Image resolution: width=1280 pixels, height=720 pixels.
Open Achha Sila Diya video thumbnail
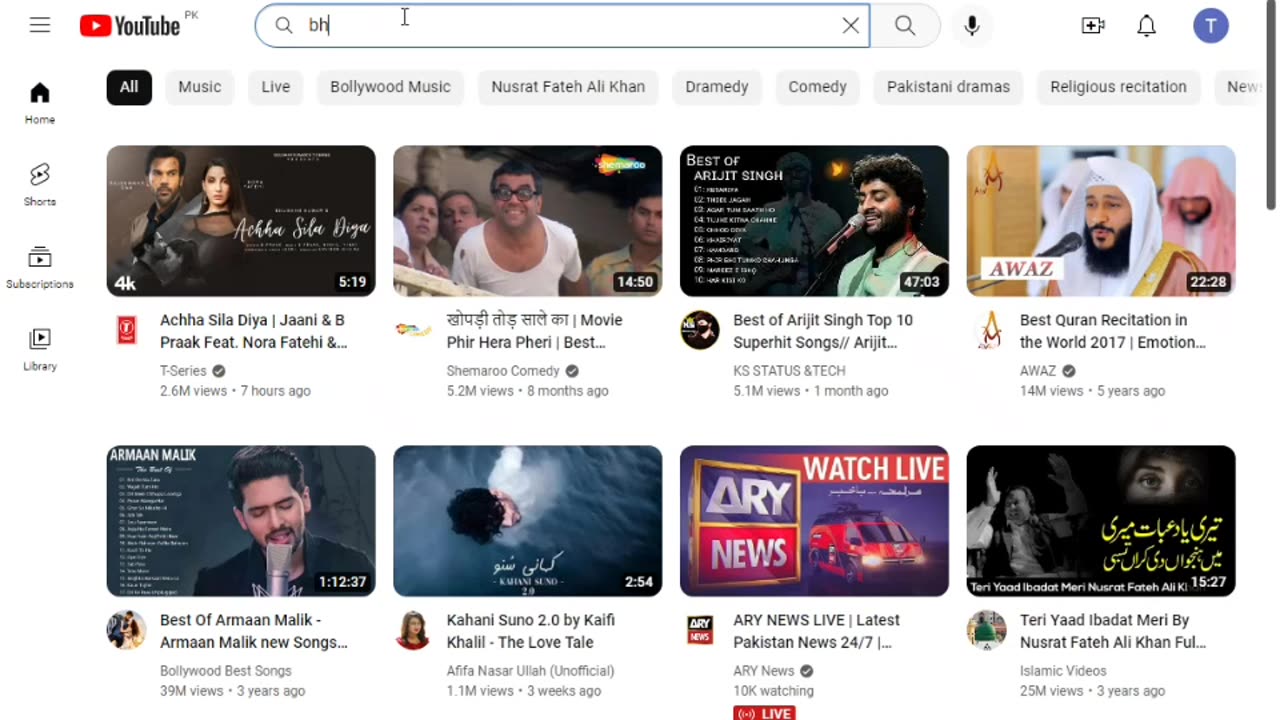[241, 221]
